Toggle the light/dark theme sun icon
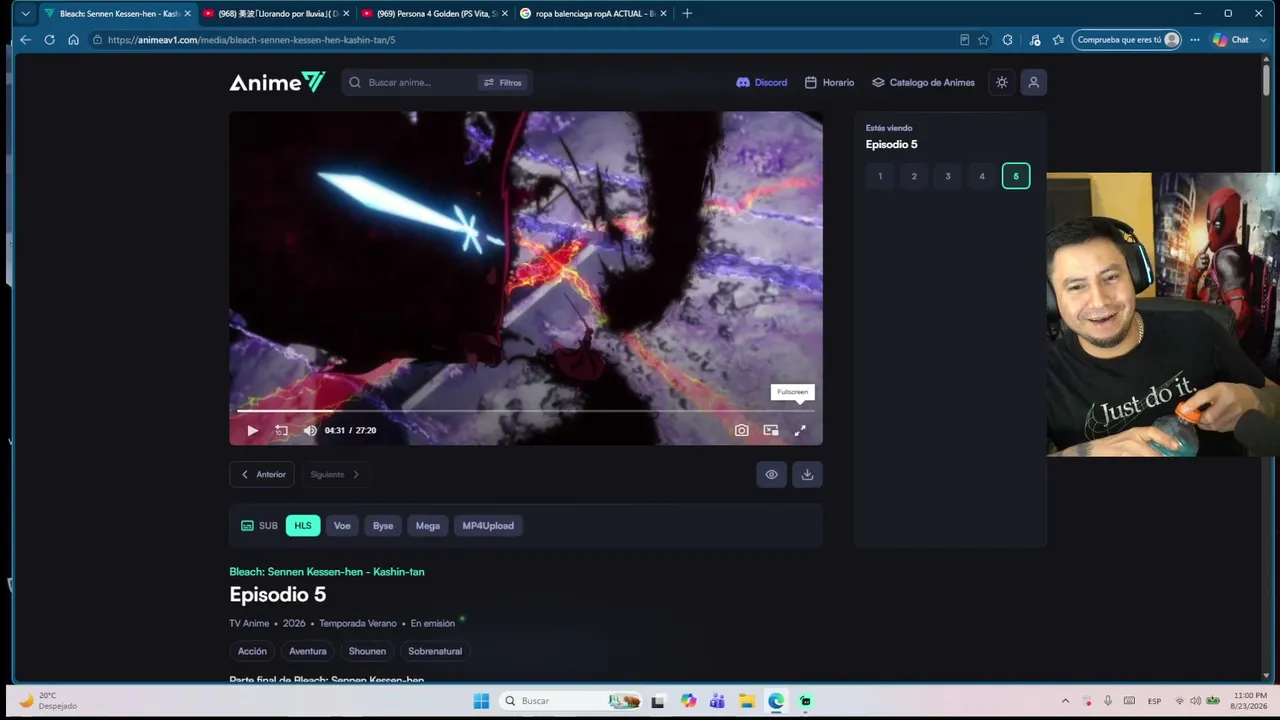The height and width of the screenshot is (720, 1280). 1002,83
